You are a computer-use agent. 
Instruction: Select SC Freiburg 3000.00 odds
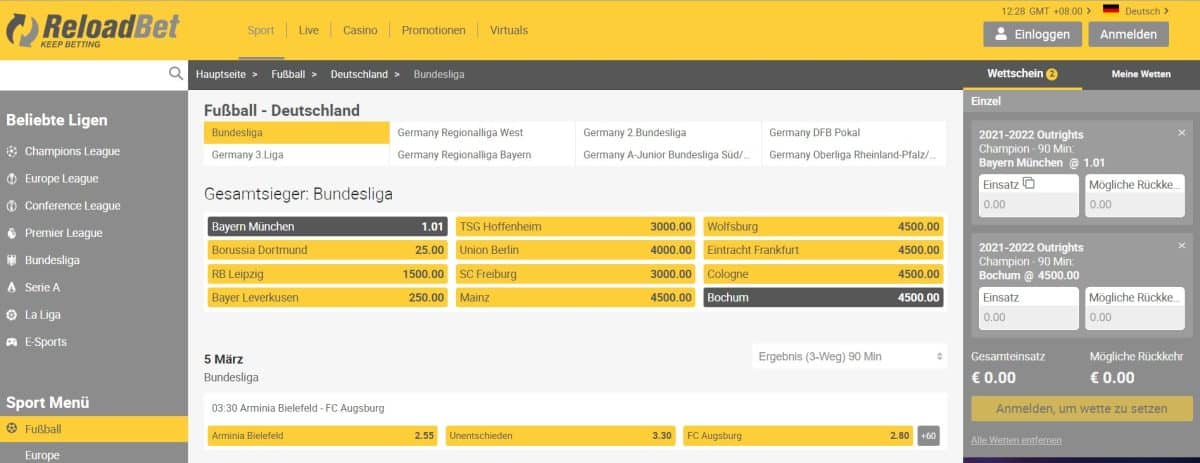click(576, 274)
